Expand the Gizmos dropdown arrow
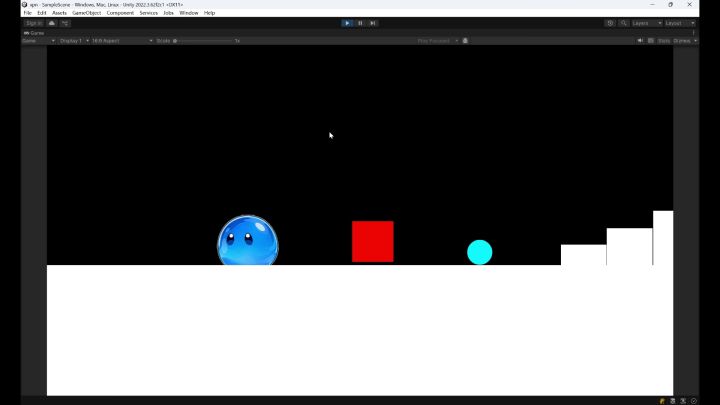Screen dimensions: 720x405 [x=695, y=41]
